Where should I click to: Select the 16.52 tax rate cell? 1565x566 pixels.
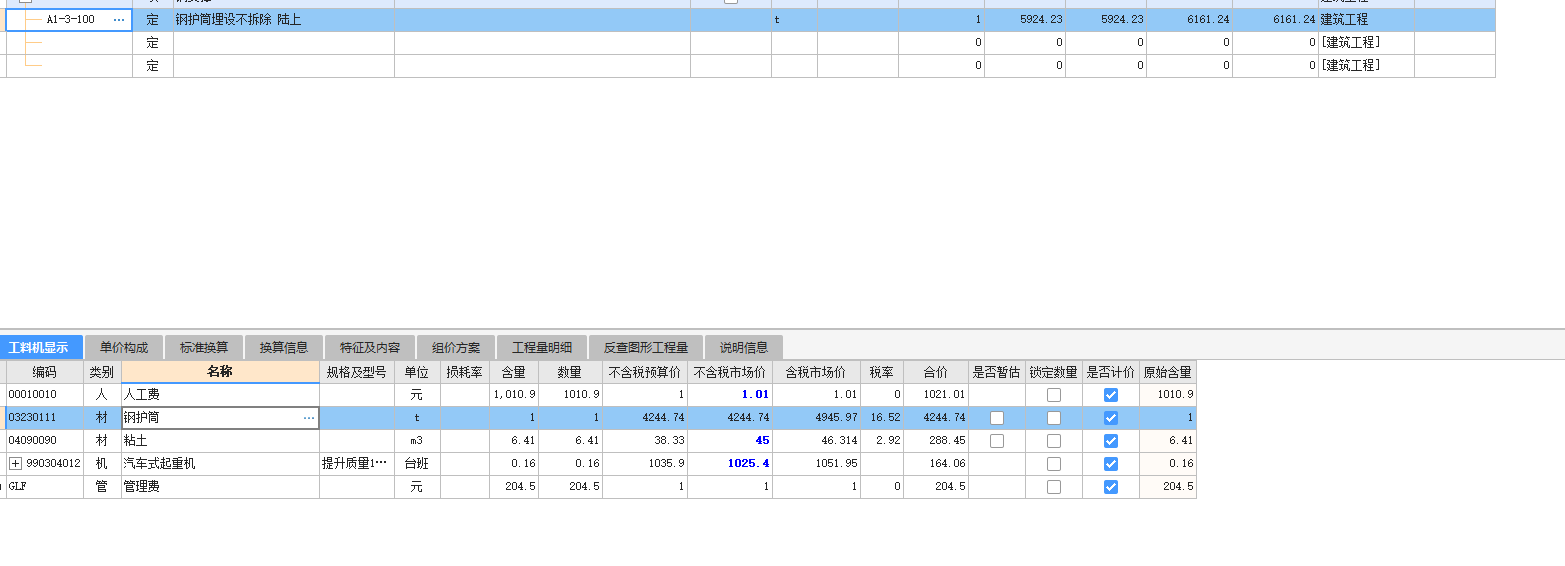click(882, 418)
